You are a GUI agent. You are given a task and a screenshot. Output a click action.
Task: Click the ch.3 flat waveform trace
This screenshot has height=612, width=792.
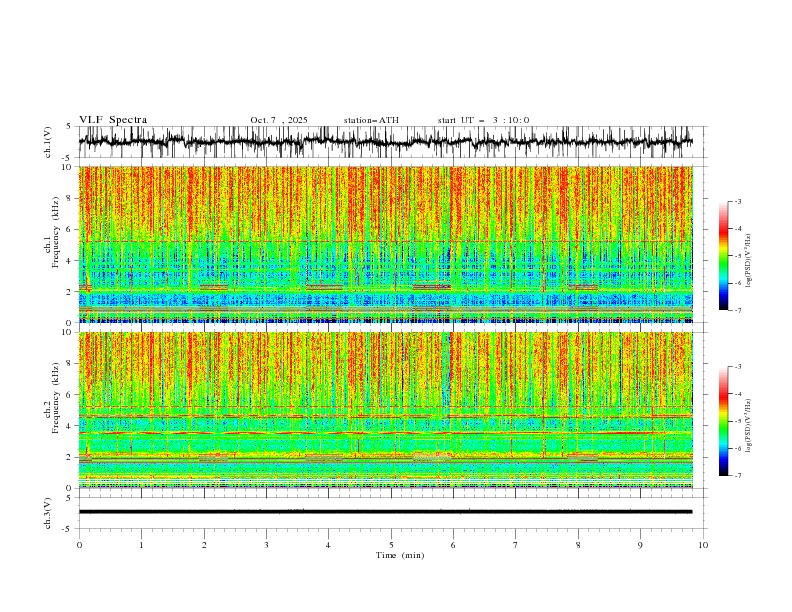click(x=385, y=512)
